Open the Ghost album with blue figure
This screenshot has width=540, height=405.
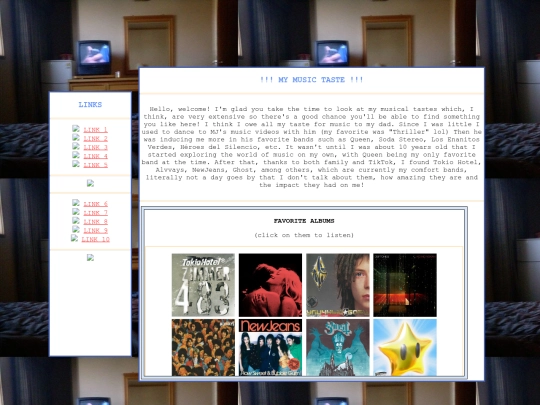[x=338, y=347]
